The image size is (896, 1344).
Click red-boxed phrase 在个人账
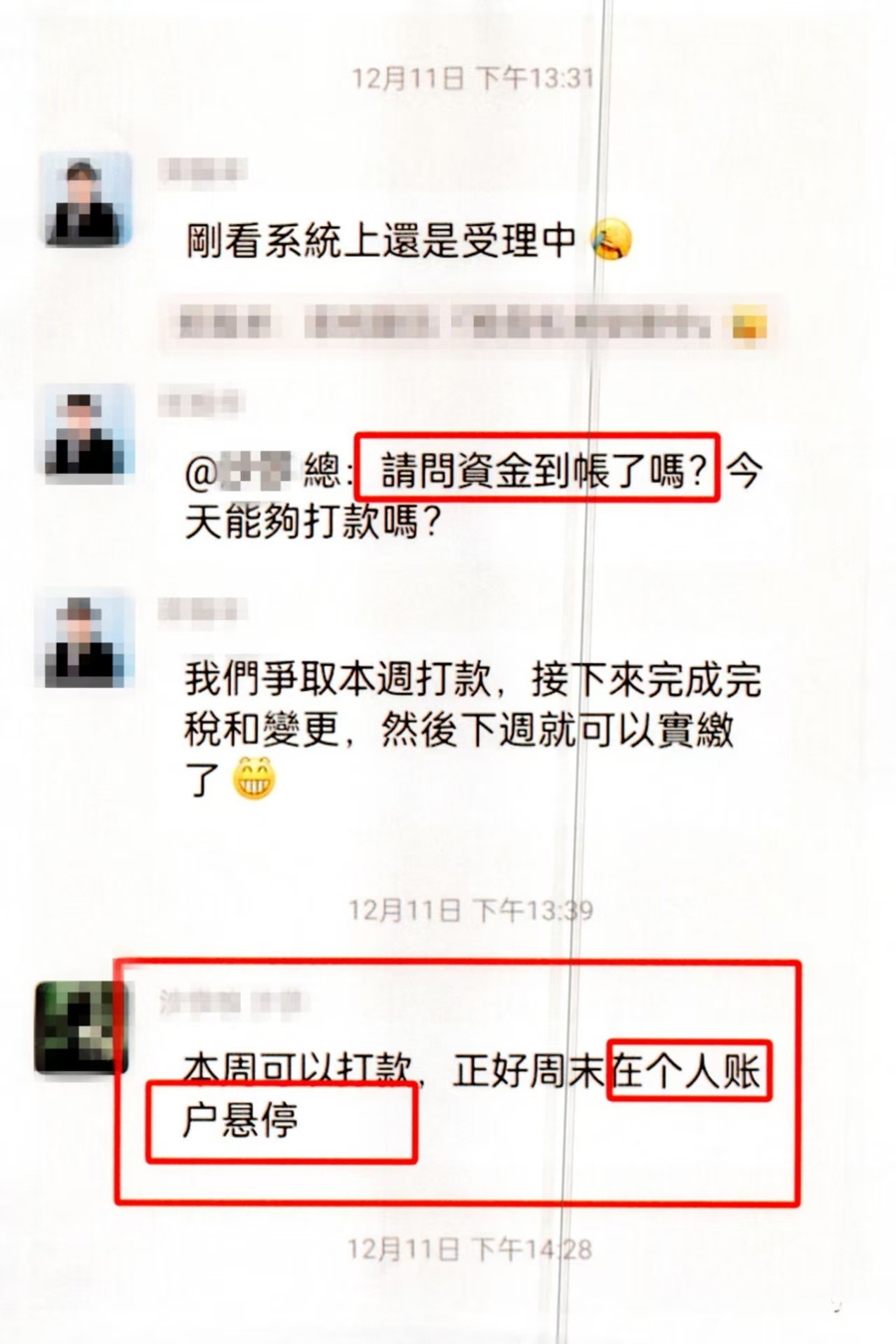point(690,1071)
